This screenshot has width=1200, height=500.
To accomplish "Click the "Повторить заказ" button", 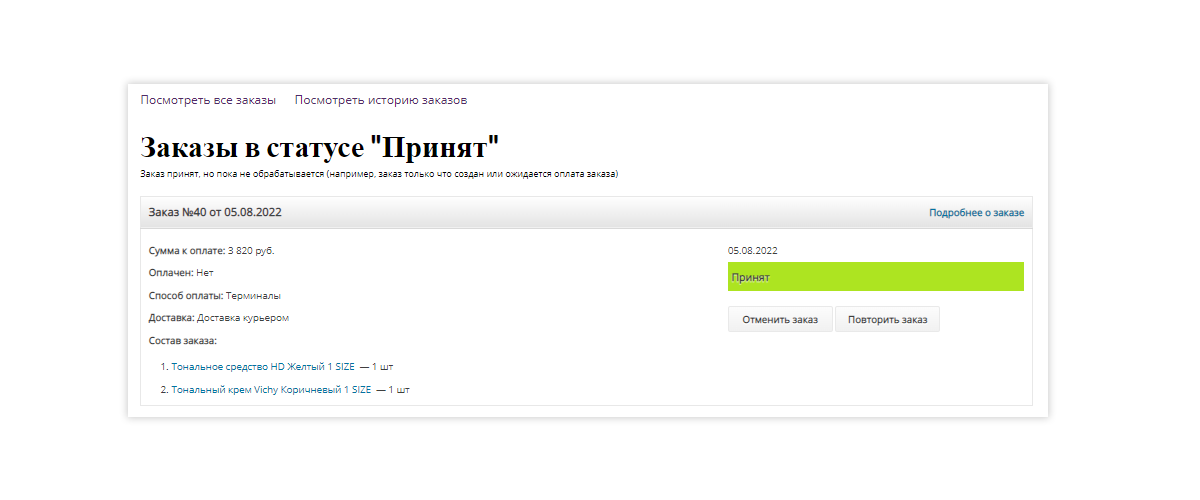I will [x=887, y=320].
